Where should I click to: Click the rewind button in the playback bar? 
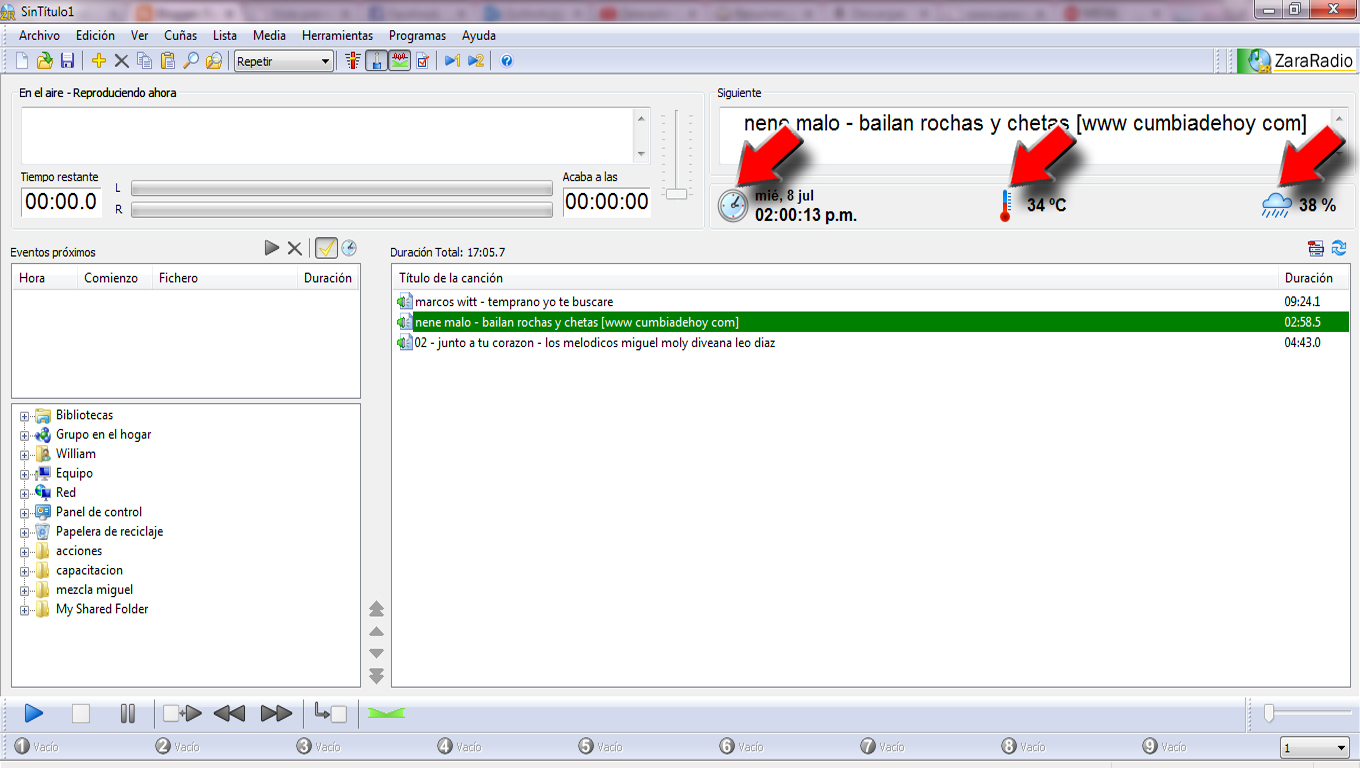click(229, 714)
